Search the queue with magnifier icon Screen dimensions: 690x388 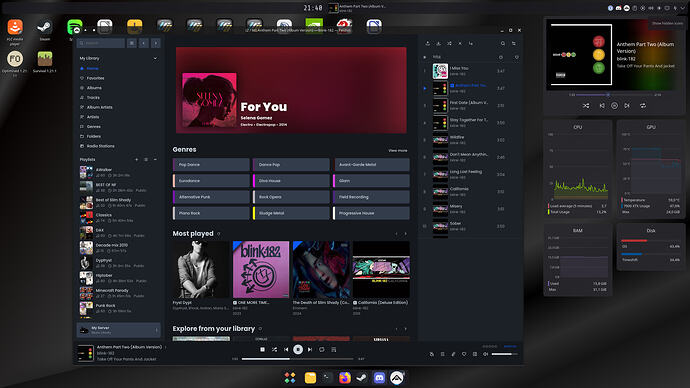503,44
